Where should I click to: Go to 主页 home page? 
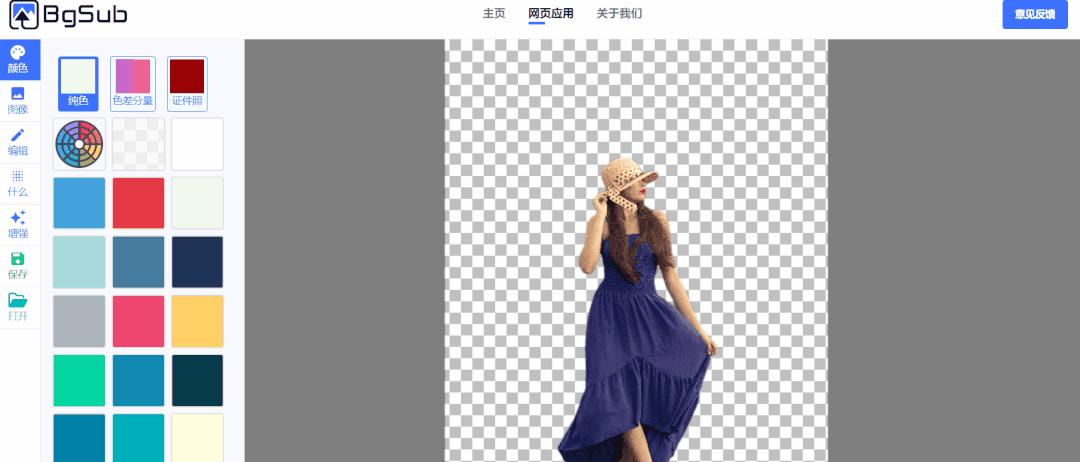(x=494, y=14)
